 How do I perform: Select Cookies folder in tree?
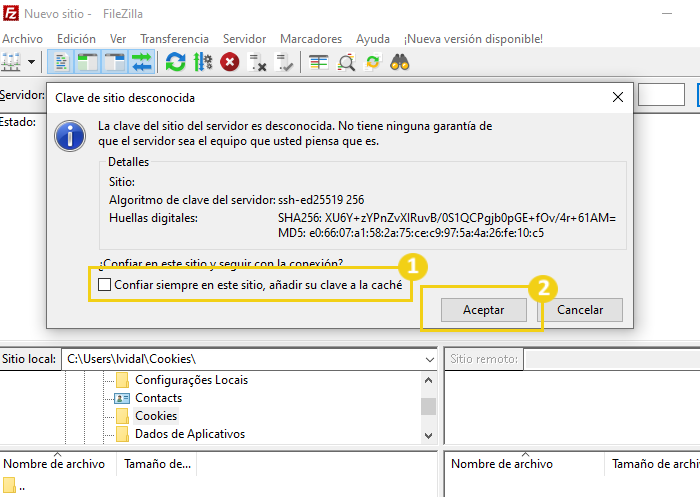(x=156, y=416)
